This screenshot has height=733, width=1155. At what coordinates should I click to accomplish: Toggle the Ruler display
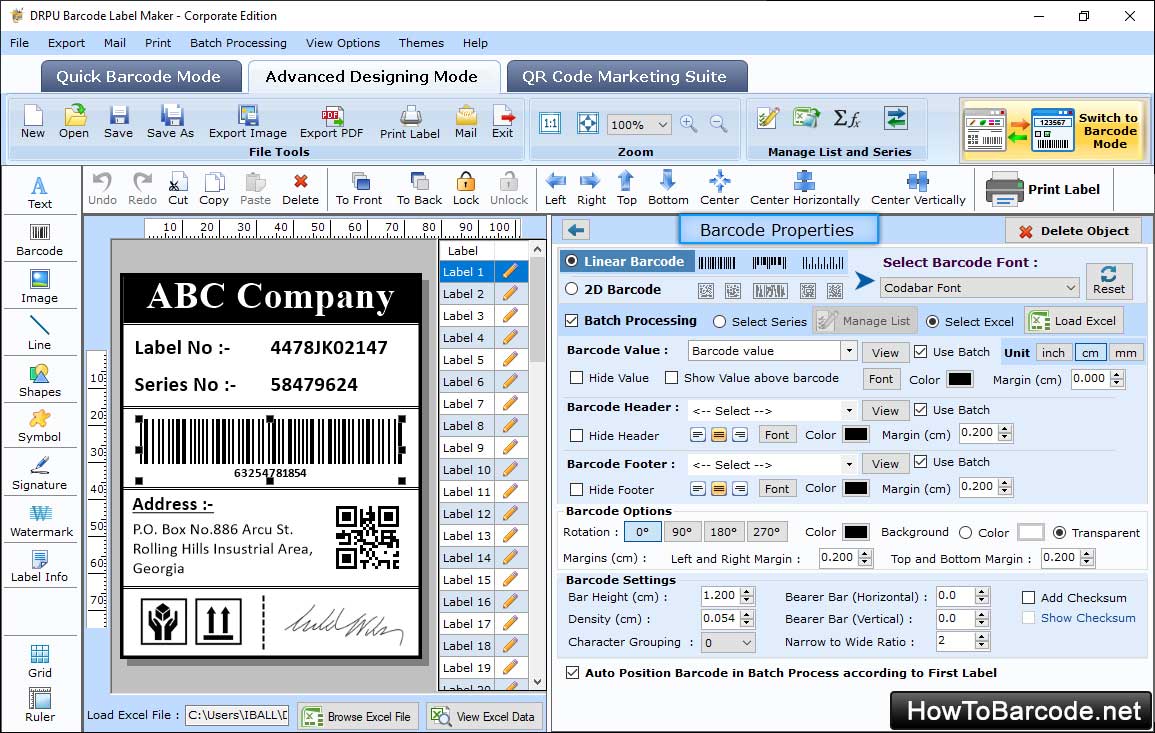click(x=40, y=706)
